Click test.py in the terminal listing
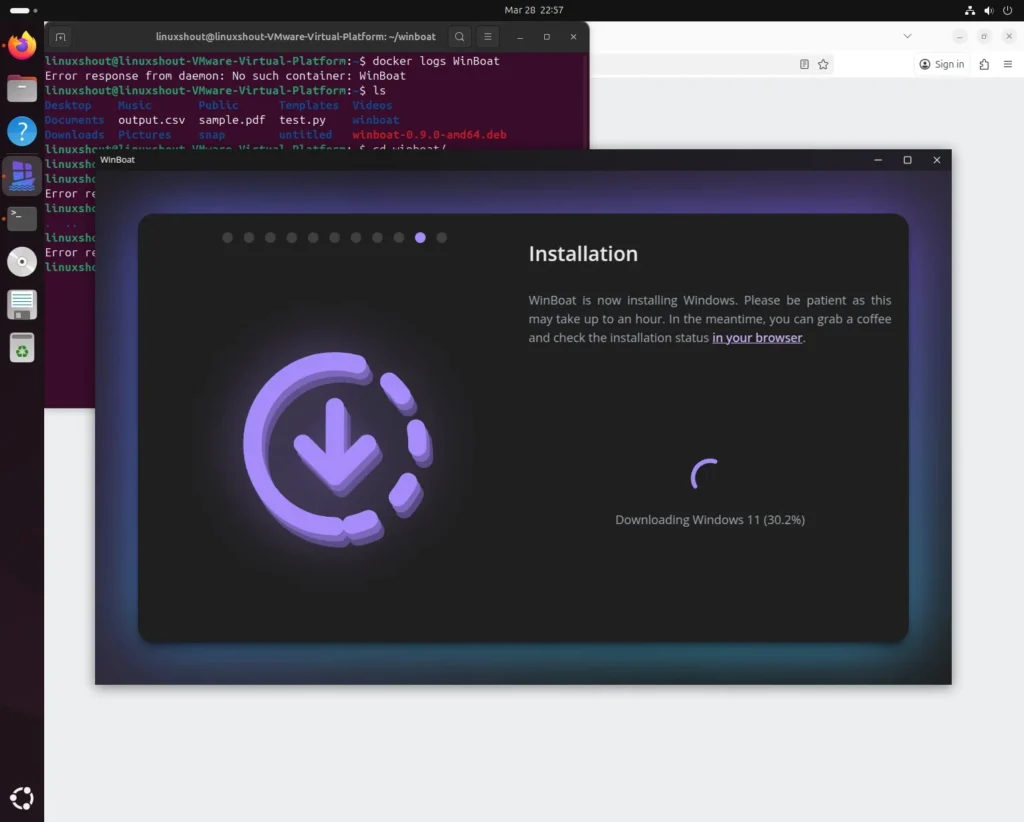Image resolution: width=1024 pixels, height=822 pixels. click(302, 120)
